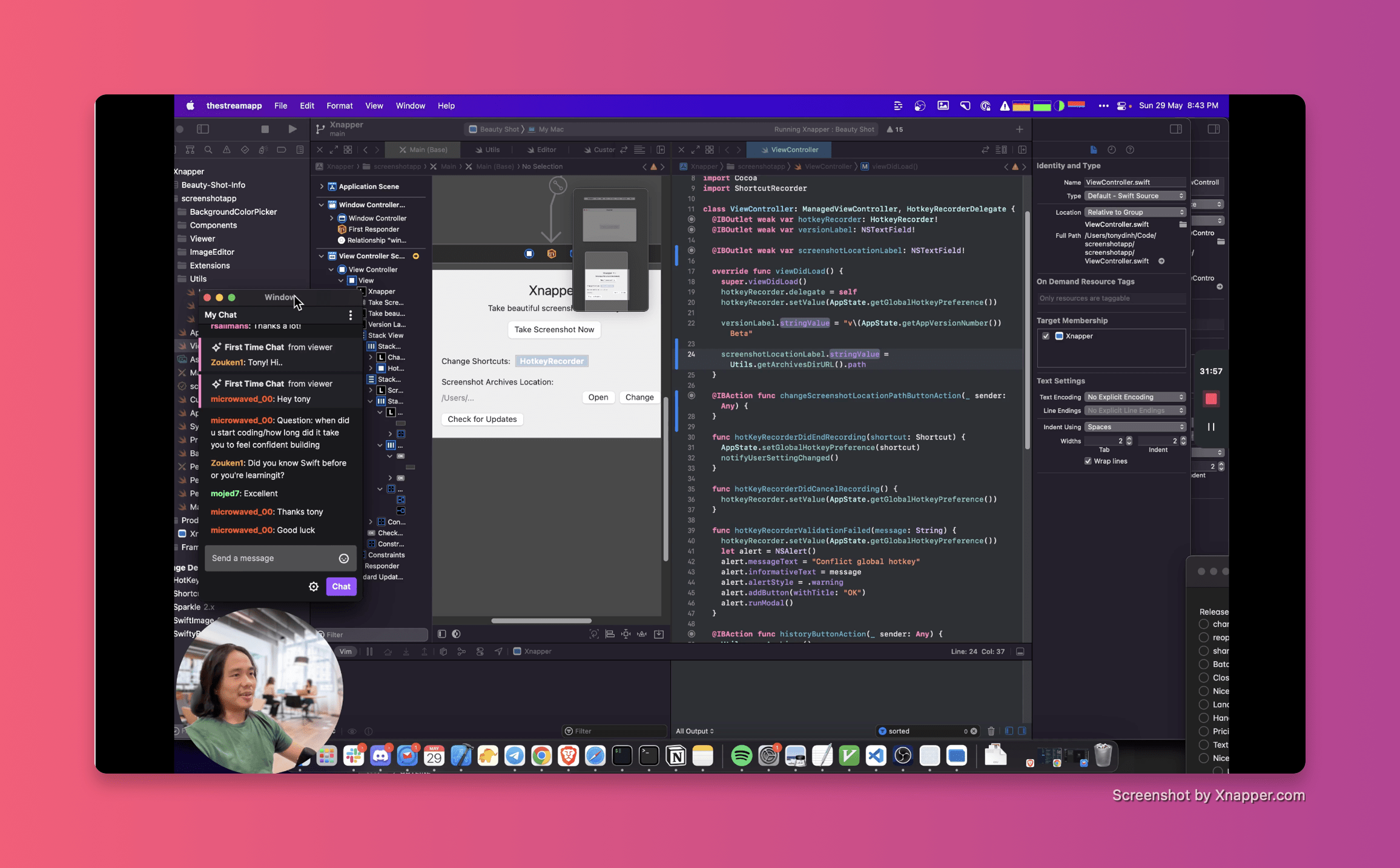Toggle the Wrap lines checkbox
This screenshot has width=1400, height=868.
[1088, 461]
